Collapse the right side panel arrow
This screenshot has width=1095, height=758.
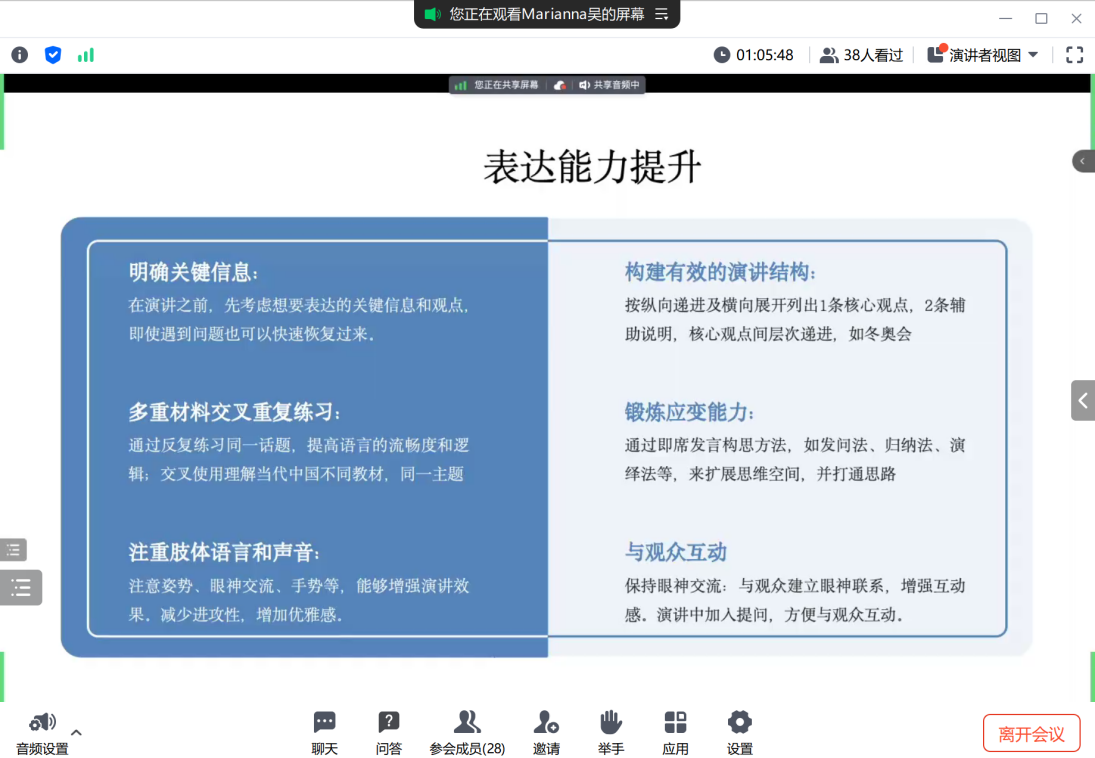pyautogui.click(x=1081, y=400)
